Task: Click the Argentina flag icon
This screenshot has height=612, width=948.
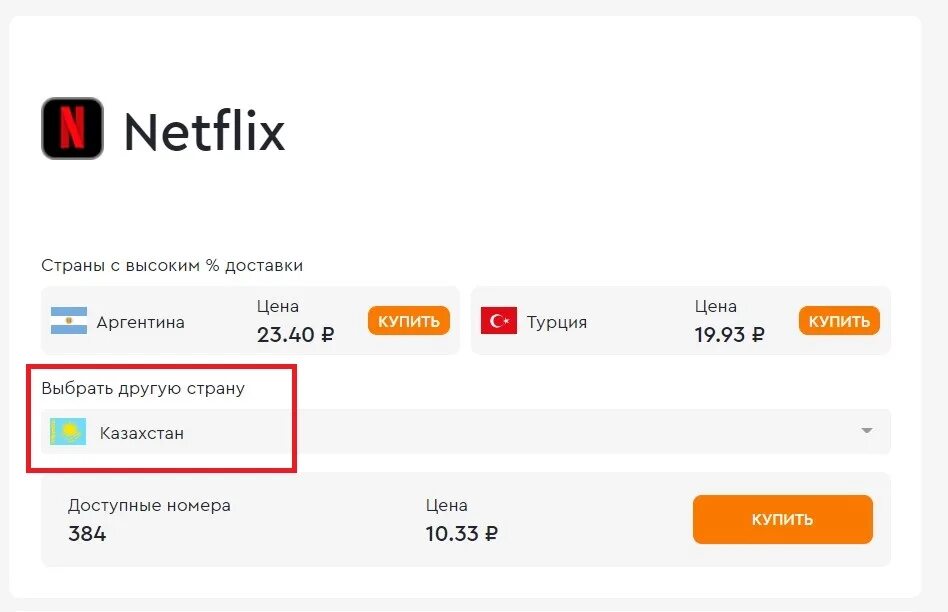Action: coord(69,321)
